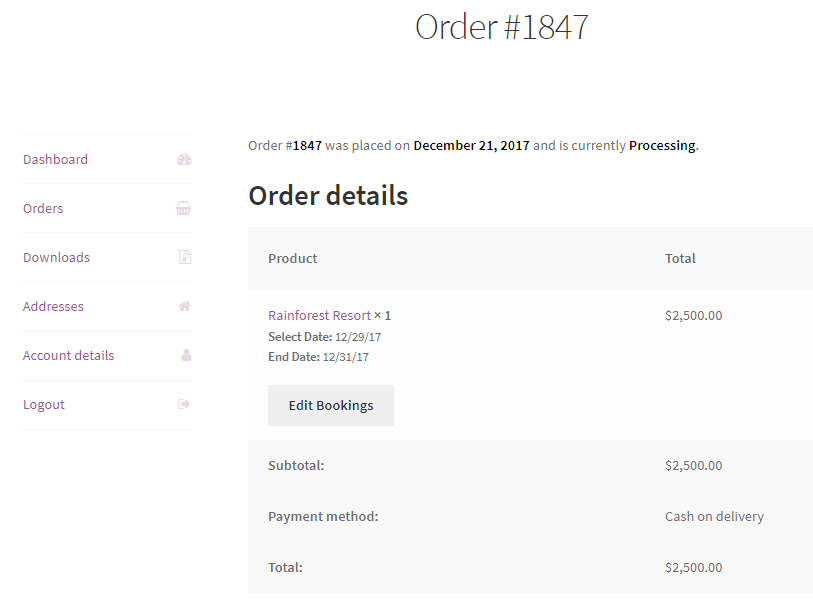
Task: Click the Processing status text
Action: tap(662, 146)
